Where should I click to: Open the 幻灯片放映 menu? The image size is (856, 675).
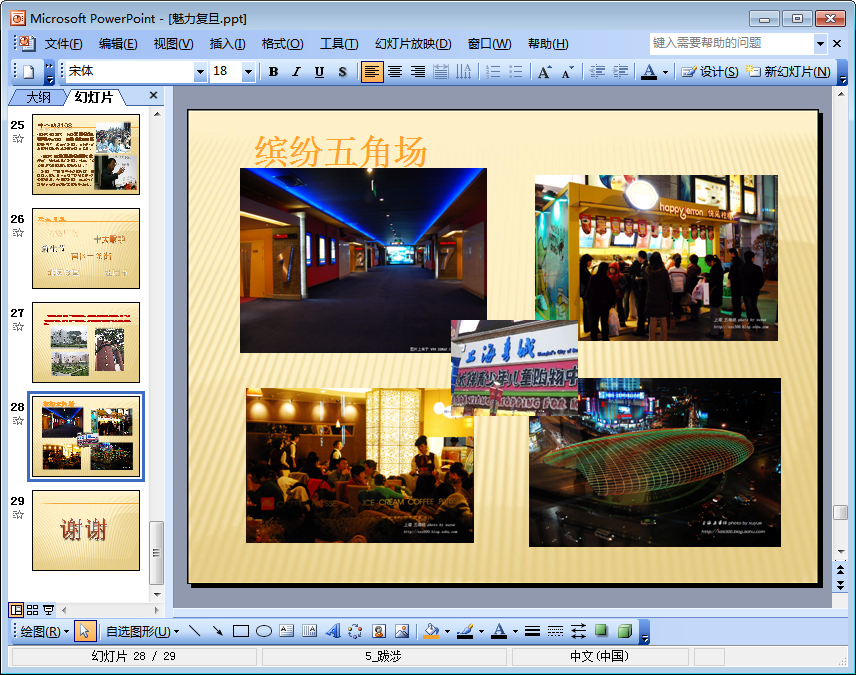[x=412, y=44]
